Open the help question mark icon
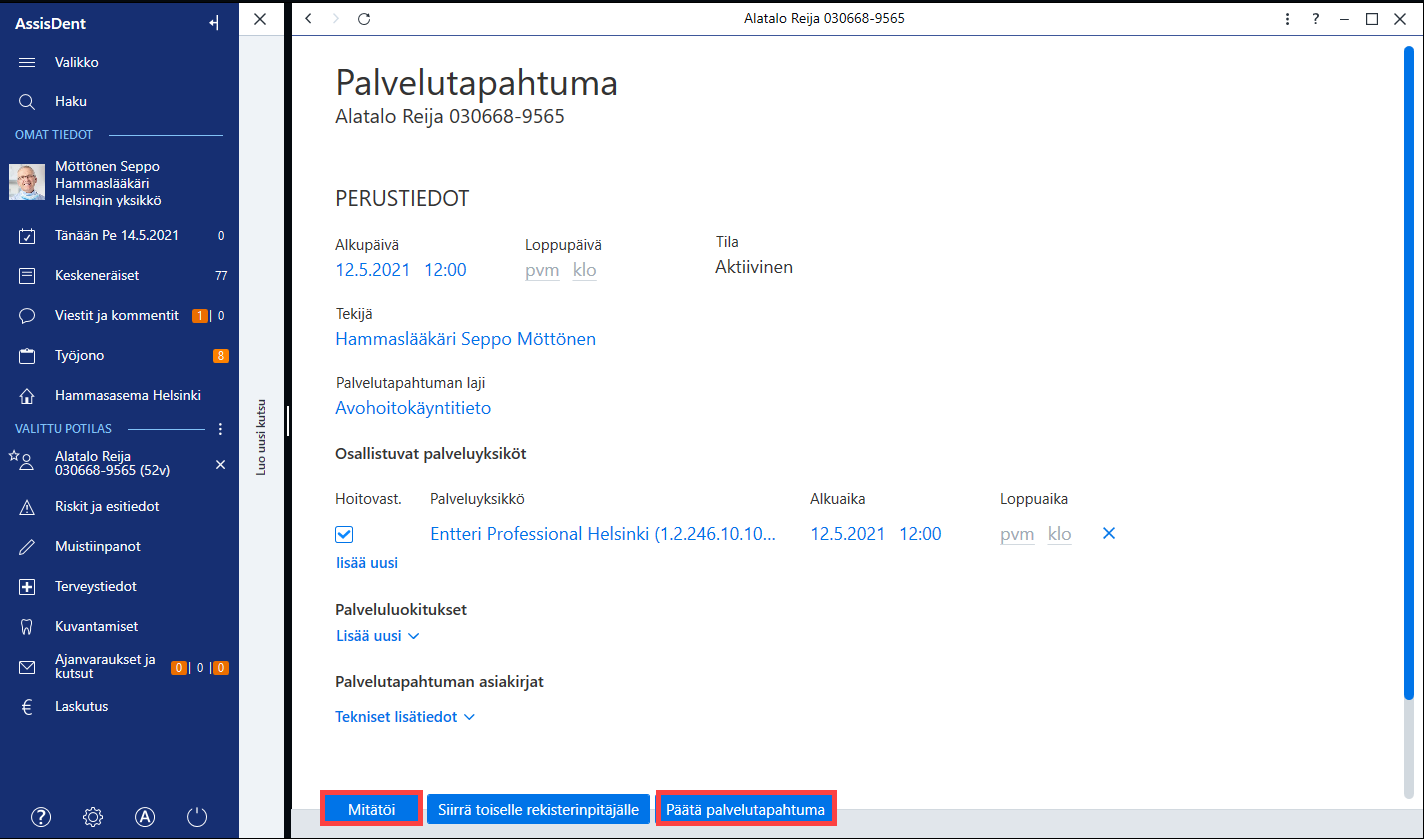 click(x=41, y=816)
